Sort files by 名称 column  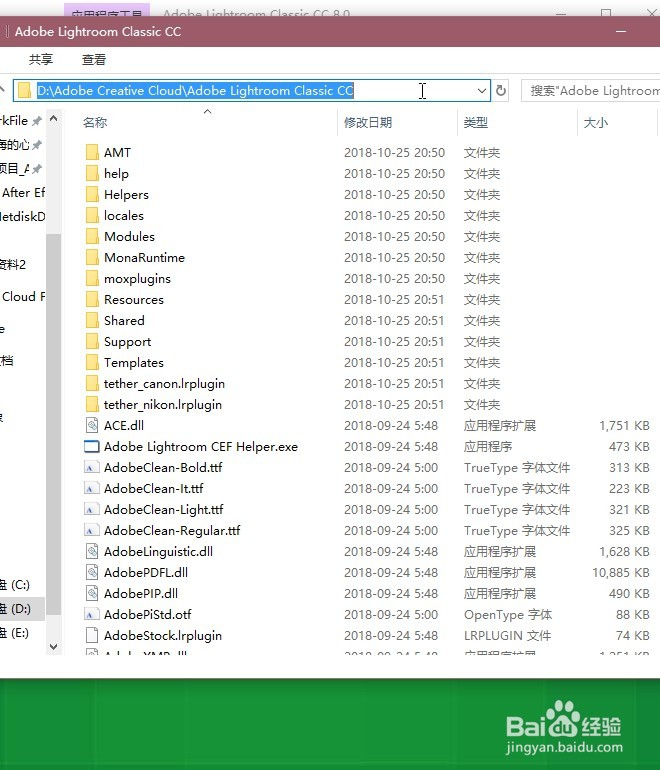(95, 122)
